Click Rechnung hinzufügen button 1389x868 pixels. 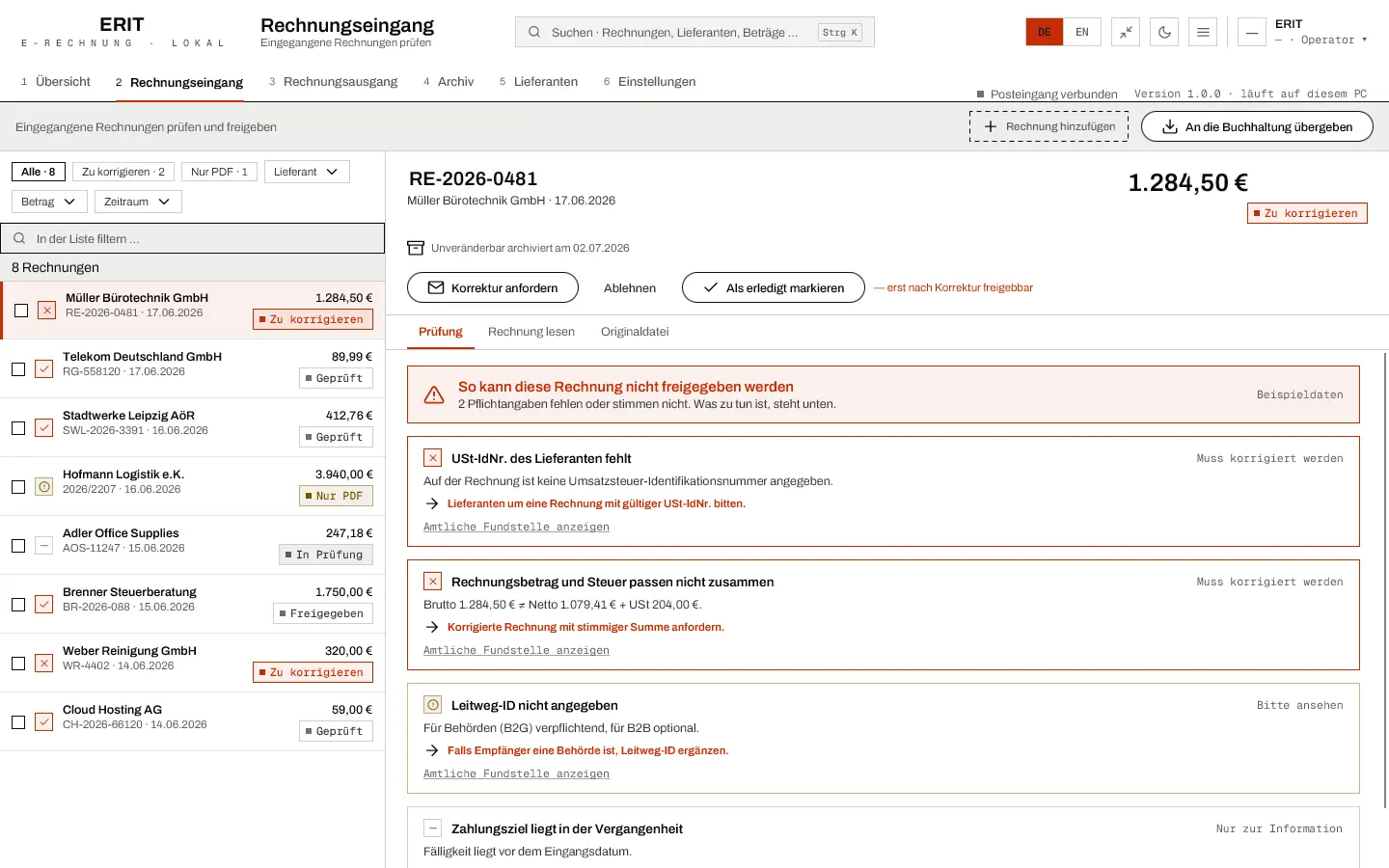tap(1049, 126)
